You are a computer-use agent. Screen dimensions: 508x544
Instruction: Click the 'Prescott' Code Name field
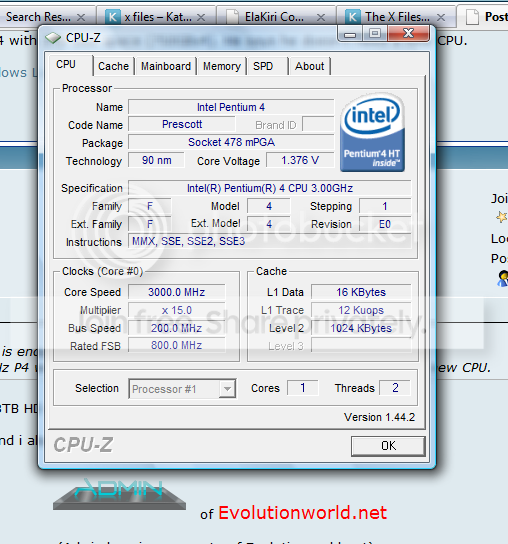tap(182, 124)
